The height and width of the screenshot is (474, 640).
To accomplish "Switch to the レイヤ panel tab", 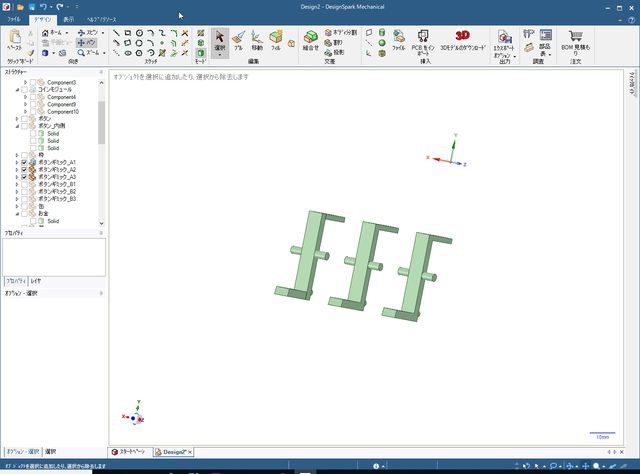I will pos(36,281).
